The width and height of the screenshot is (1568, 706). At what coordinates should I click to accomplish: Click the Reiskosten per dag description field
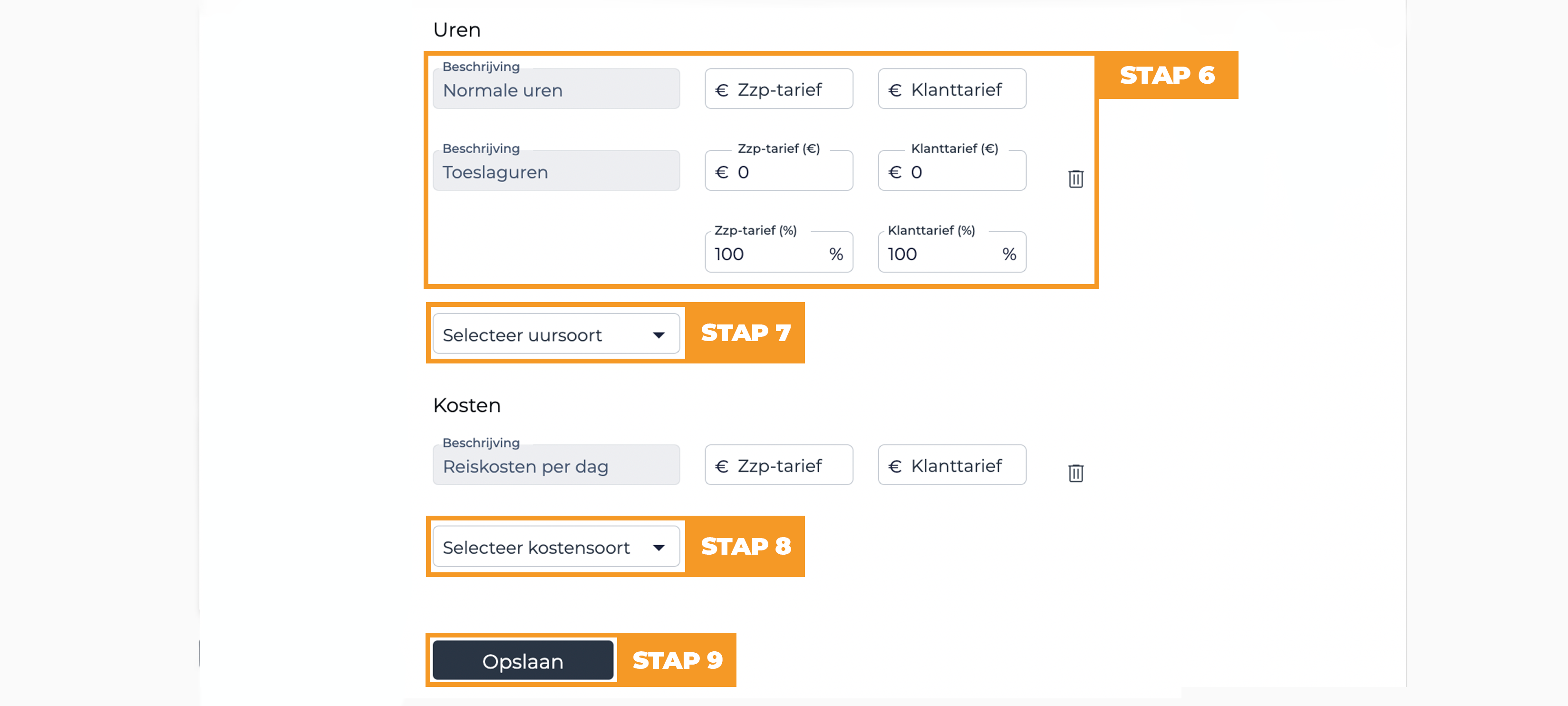556,465
